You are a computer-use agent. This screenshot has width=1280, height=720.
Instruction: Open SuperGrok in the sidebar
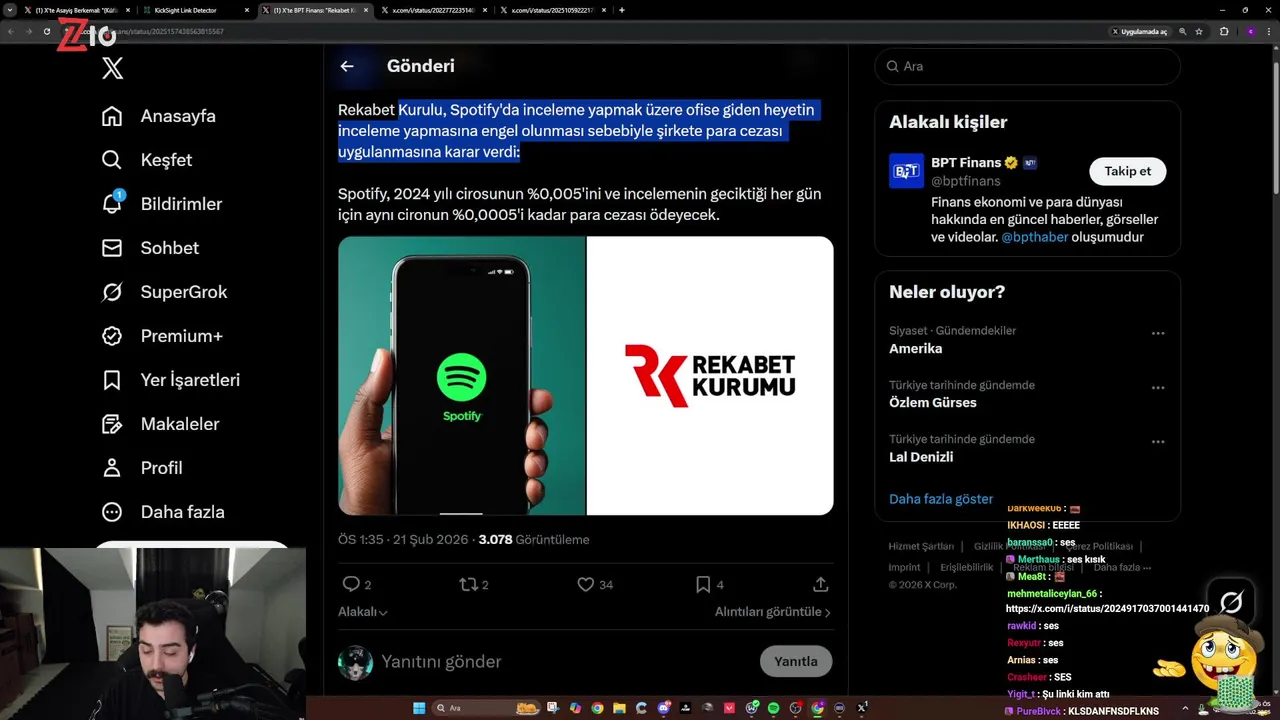pos(164,292)
